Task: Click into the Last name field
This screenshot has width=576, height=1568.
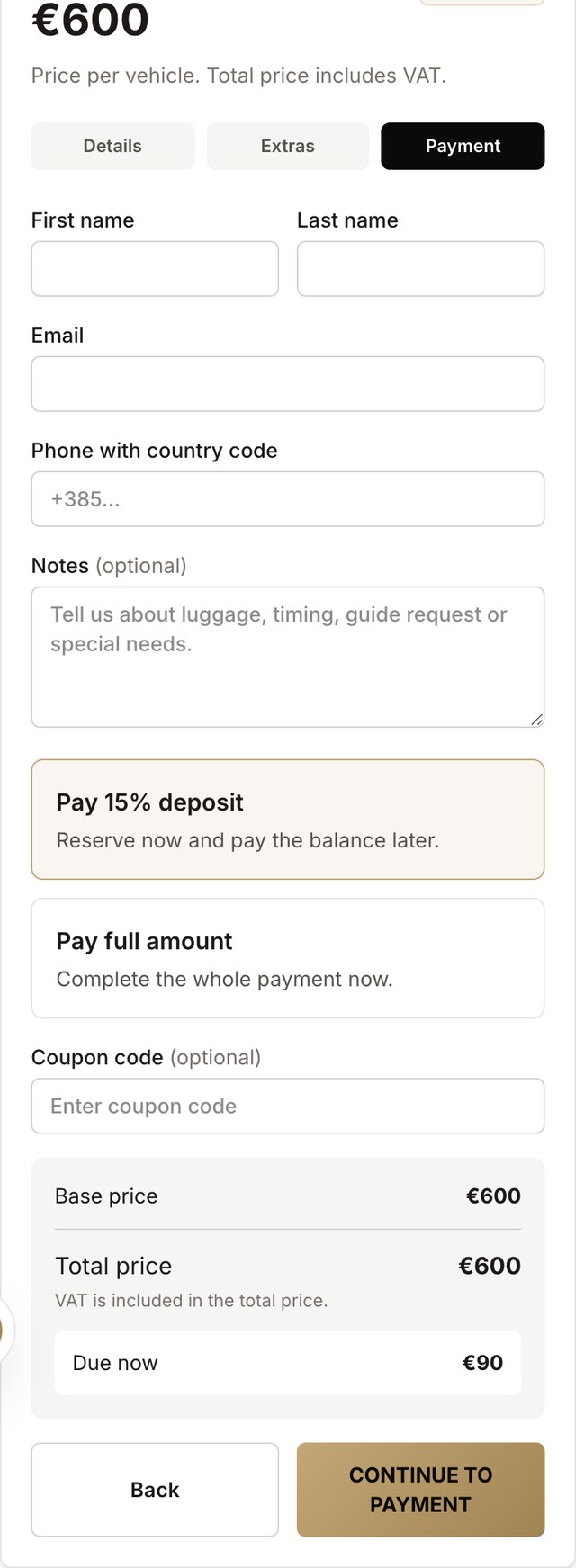Action: click(420, 268)
